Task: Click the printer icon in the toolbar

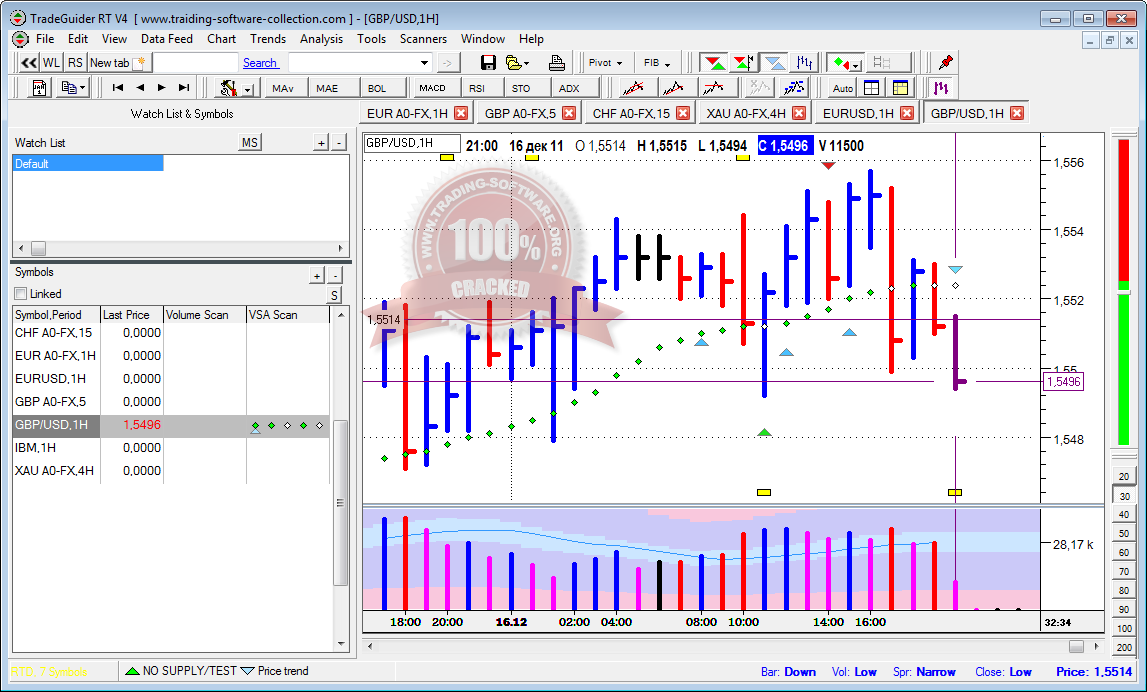Action: point(557,63)
